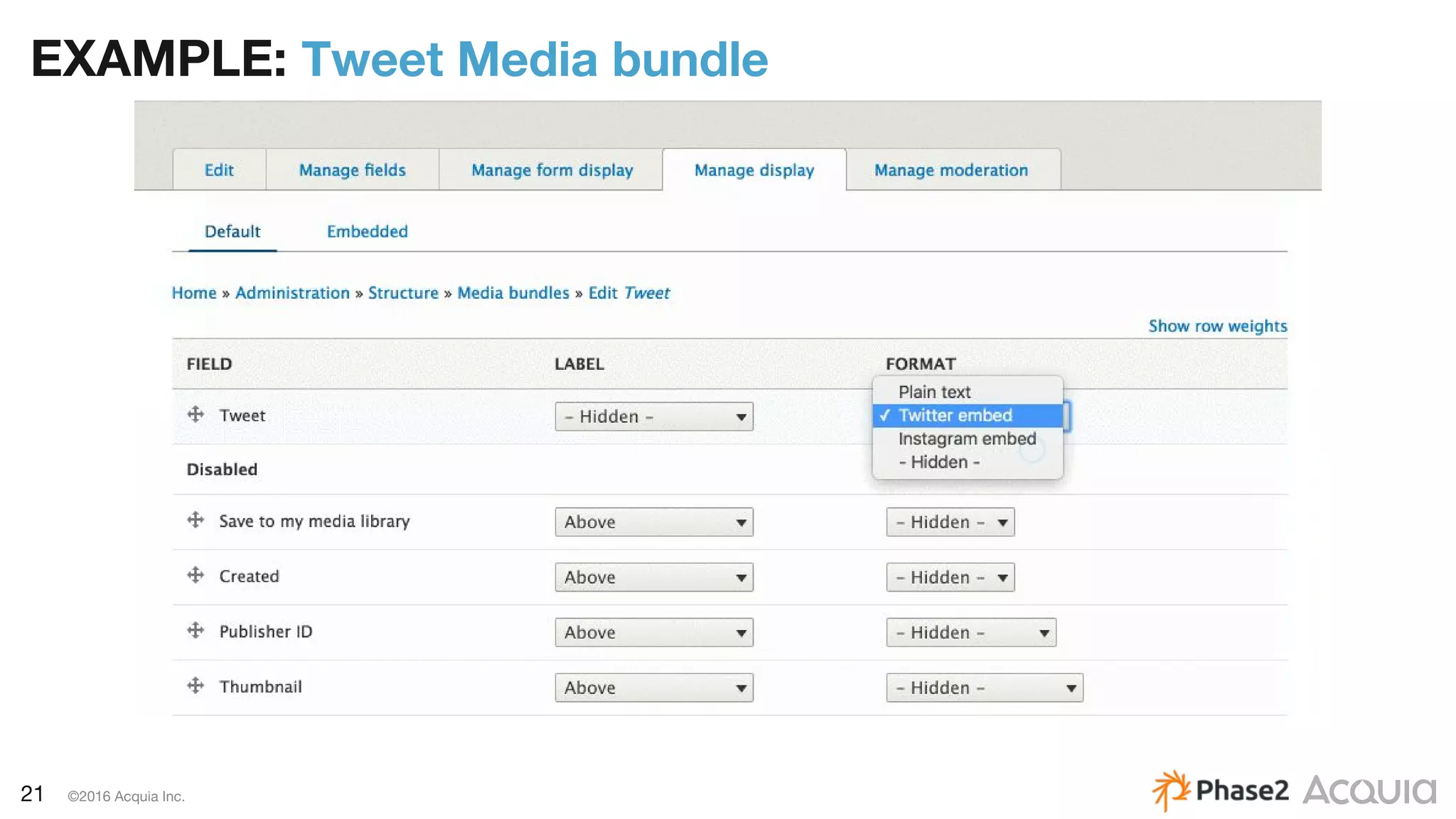Screen dimensions: 1456x819
Task: Open the Publisher ID label dropdown
Action: click(x=654, y=633)
